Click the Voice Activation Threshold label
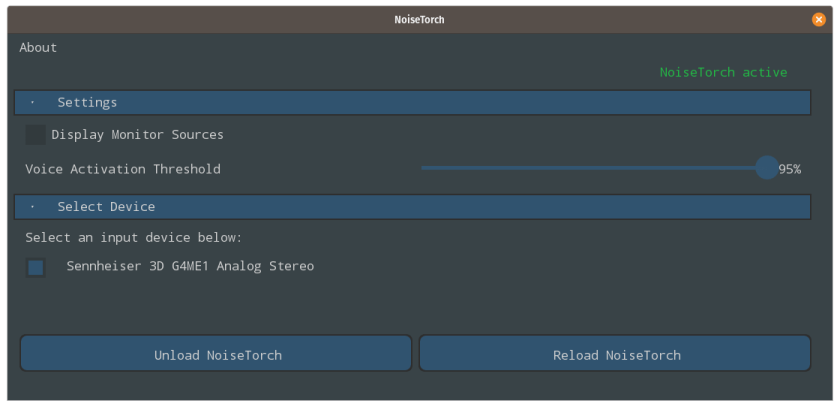Image resolution: width=840 pixels, height=407 pixels. [123, 169]
